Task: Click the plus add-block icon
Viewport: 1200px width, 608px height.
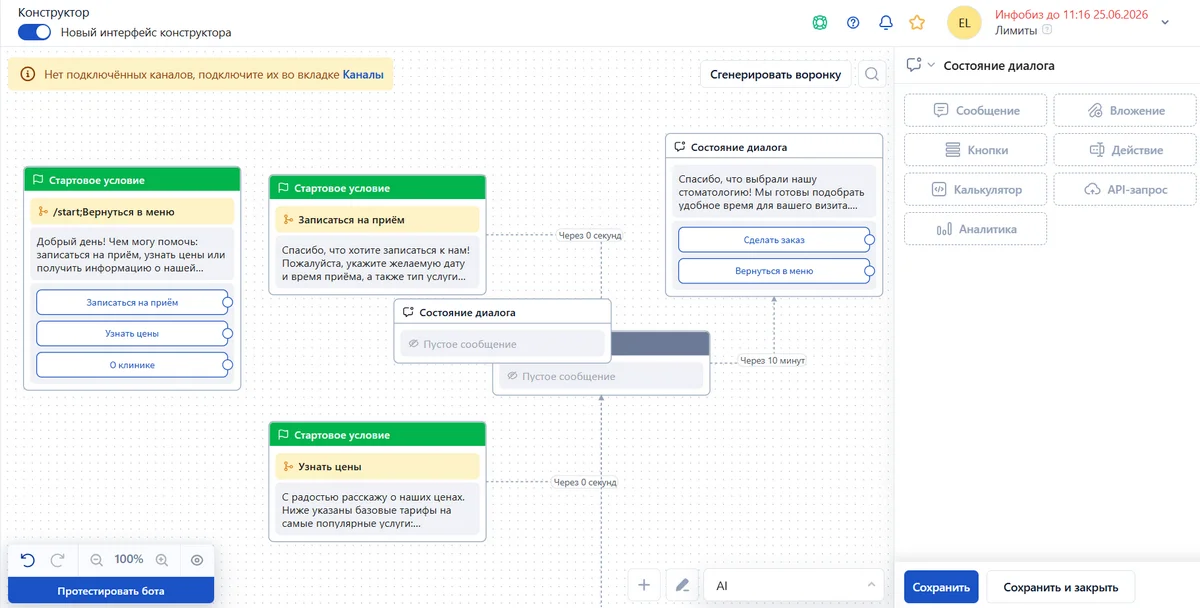Action: (x=644, y=585)
